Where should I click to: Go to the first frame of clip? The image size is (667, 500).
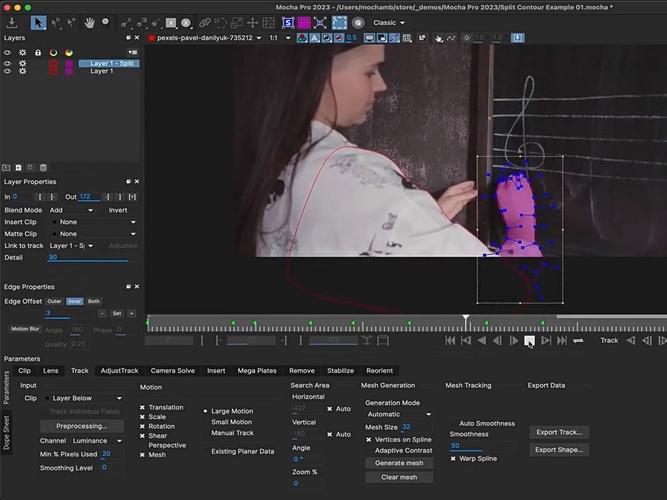coord(450,340)
